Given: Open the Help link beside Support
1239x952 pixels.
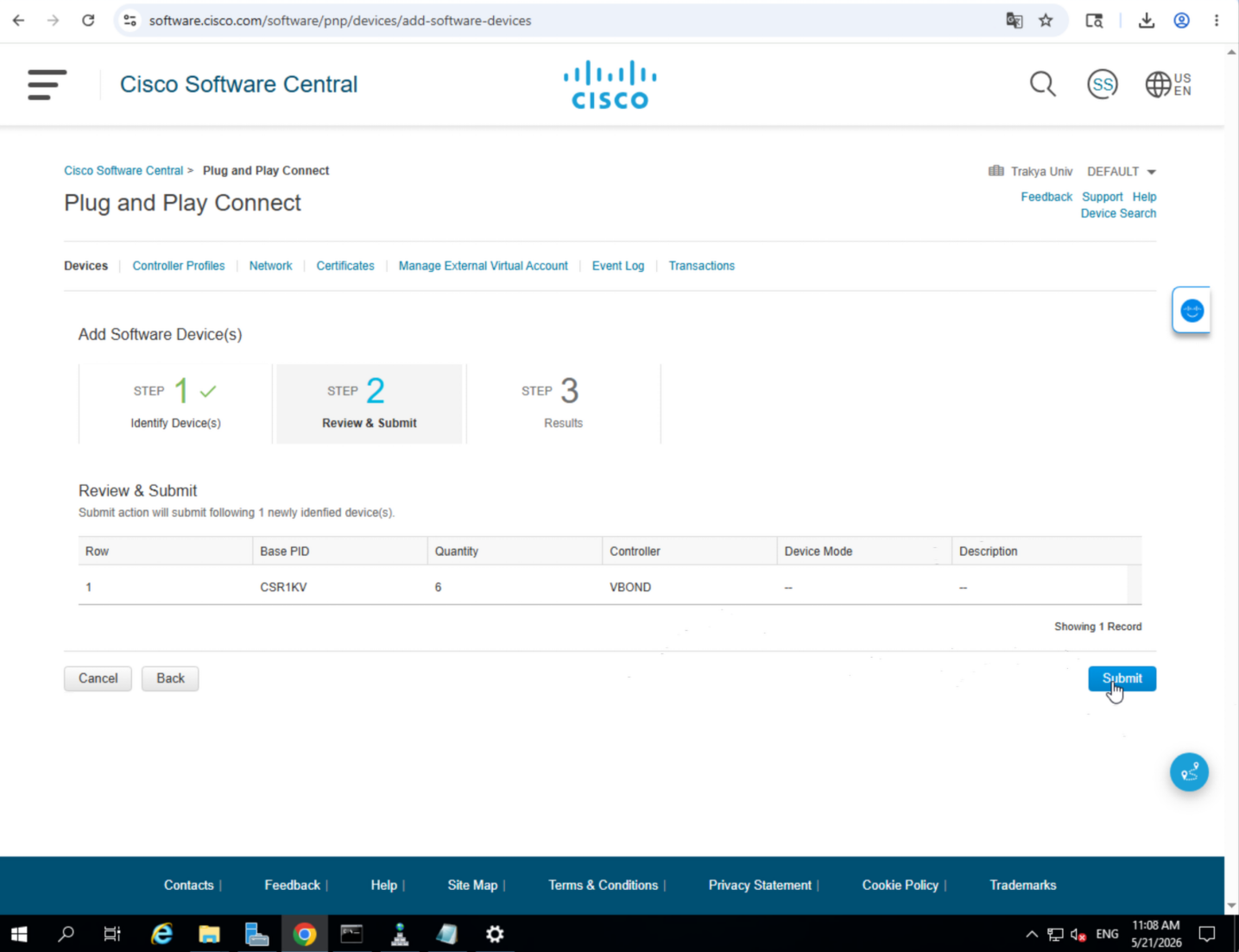Looking at the screenshot, I should tap(1145, 197).
